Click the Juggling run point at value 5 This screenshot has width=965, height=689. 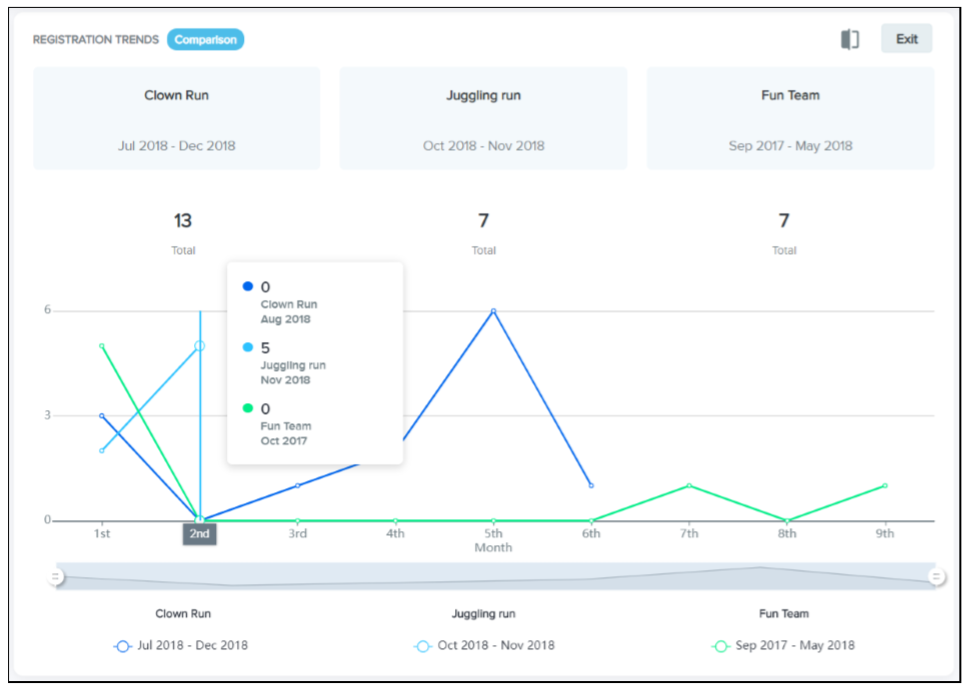pyautogui.click(x=200, y=346)
